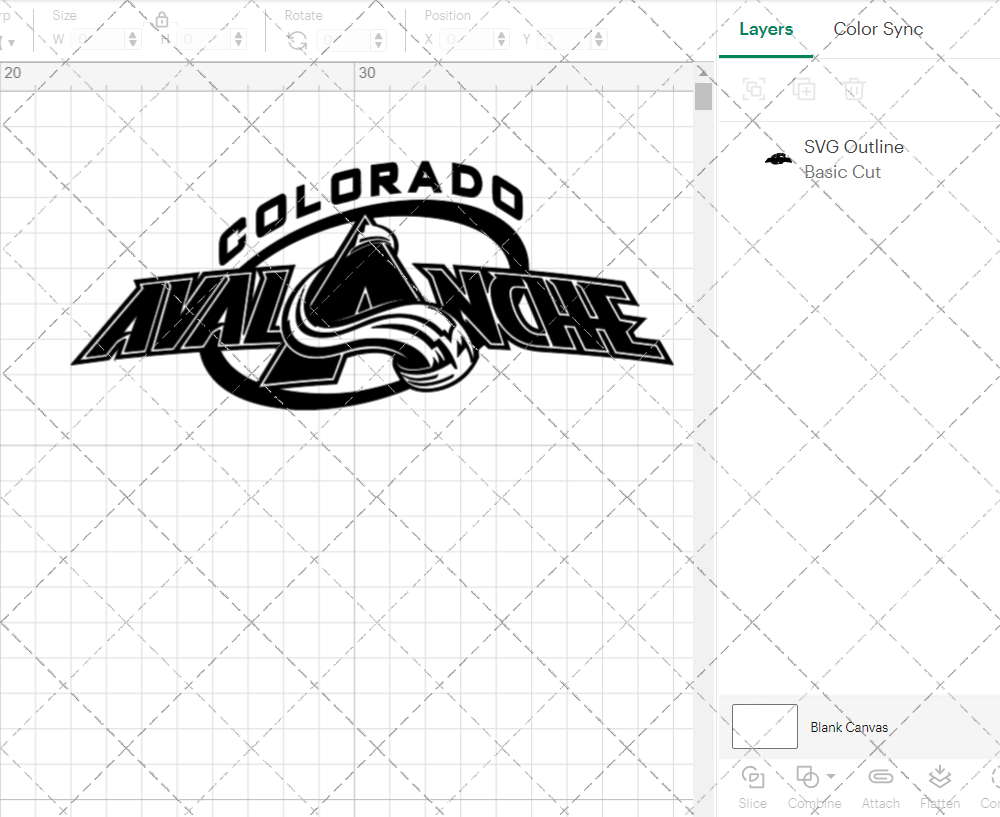Select the Colorado Avalanche logo on canvas
This screenshot has height=817, width=1000.
click(372, 285)
